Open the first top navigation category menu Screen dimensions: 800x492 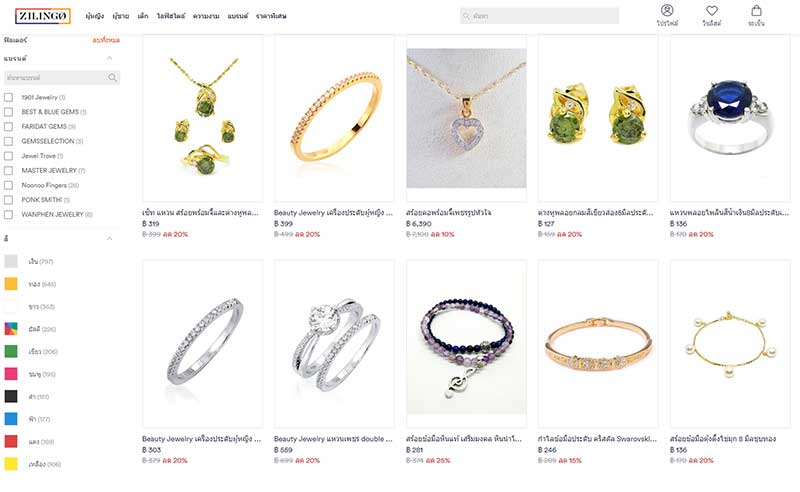tap(94, 16)
